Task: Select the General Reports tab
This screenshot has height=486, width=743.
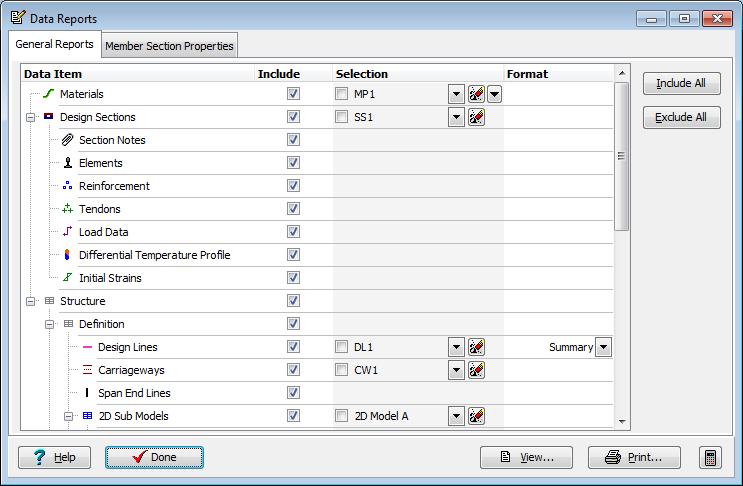Action: (x=54, y=44)
